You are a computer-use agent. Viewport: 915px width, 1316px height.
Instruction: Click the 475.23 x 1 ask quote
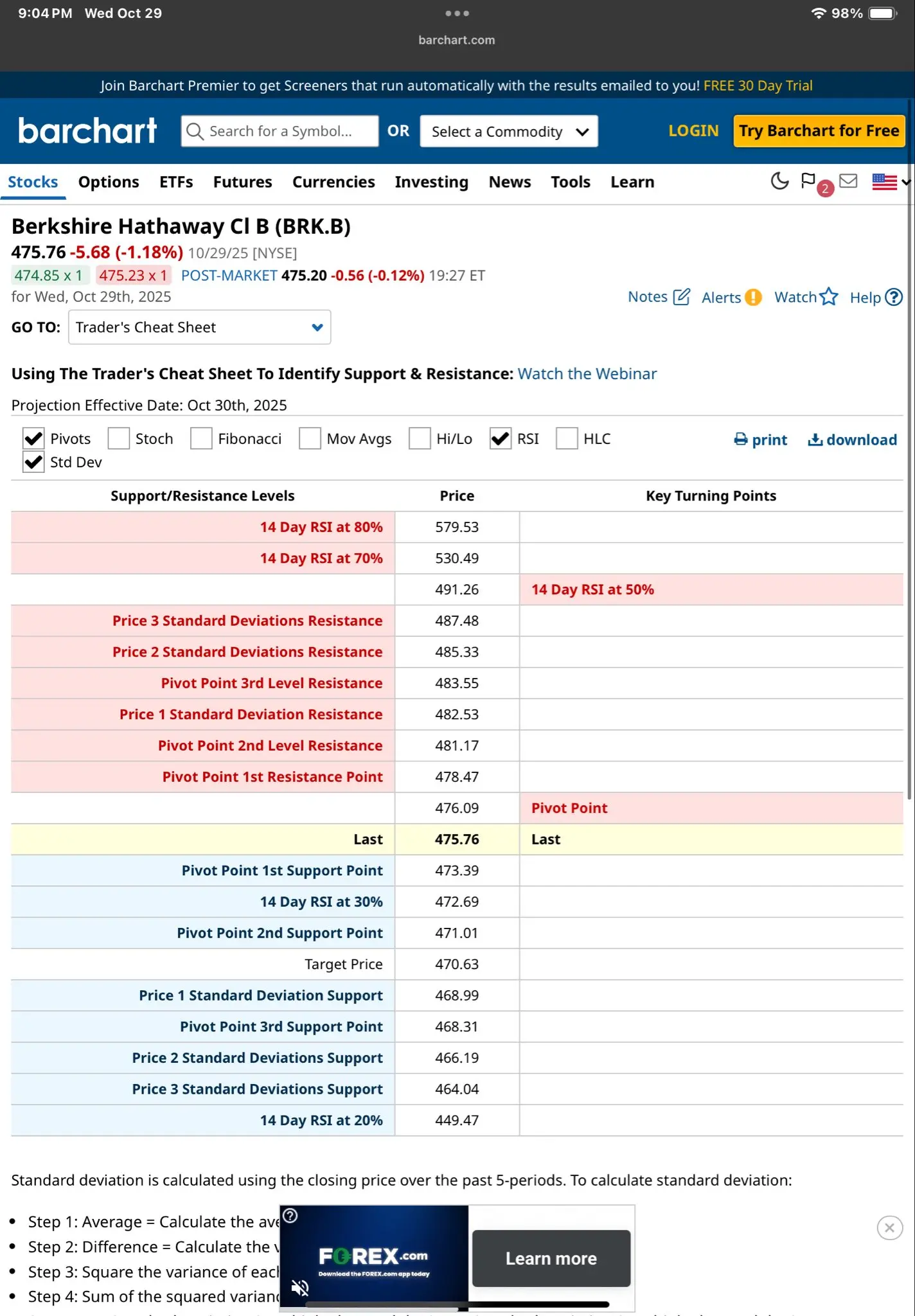coord(133,275)
